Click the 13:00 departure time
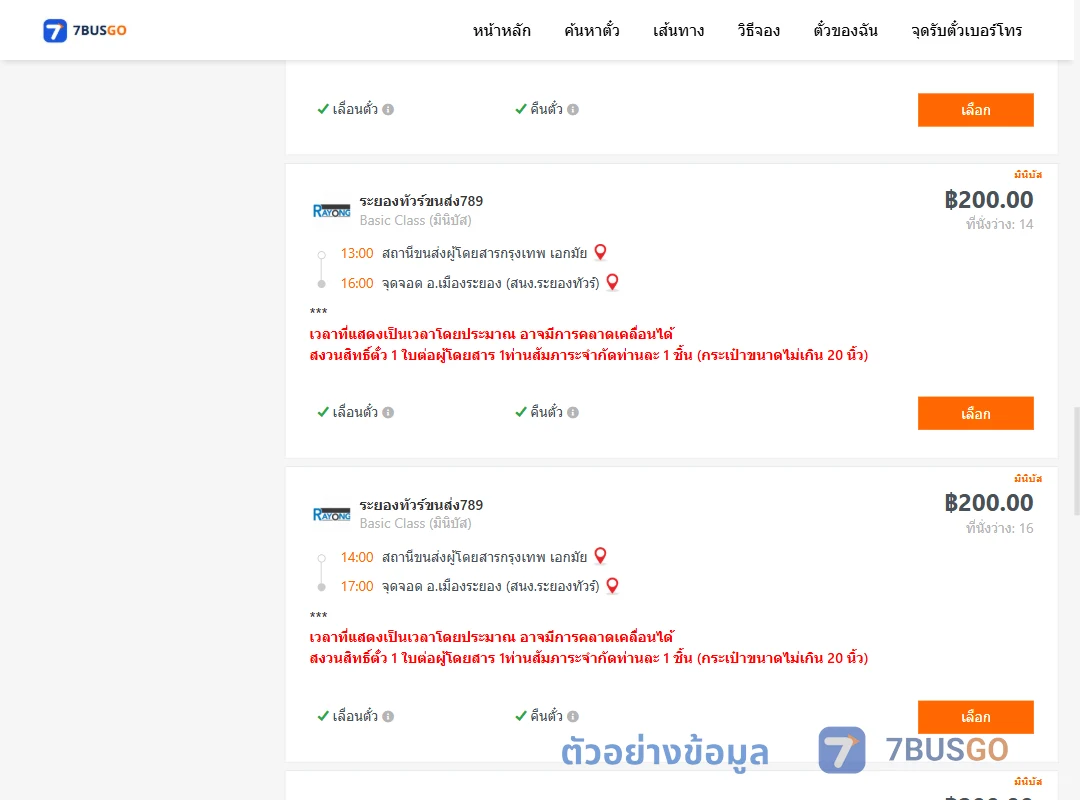The width and height of the screenshot is (1080, 800). coord(357,254)
